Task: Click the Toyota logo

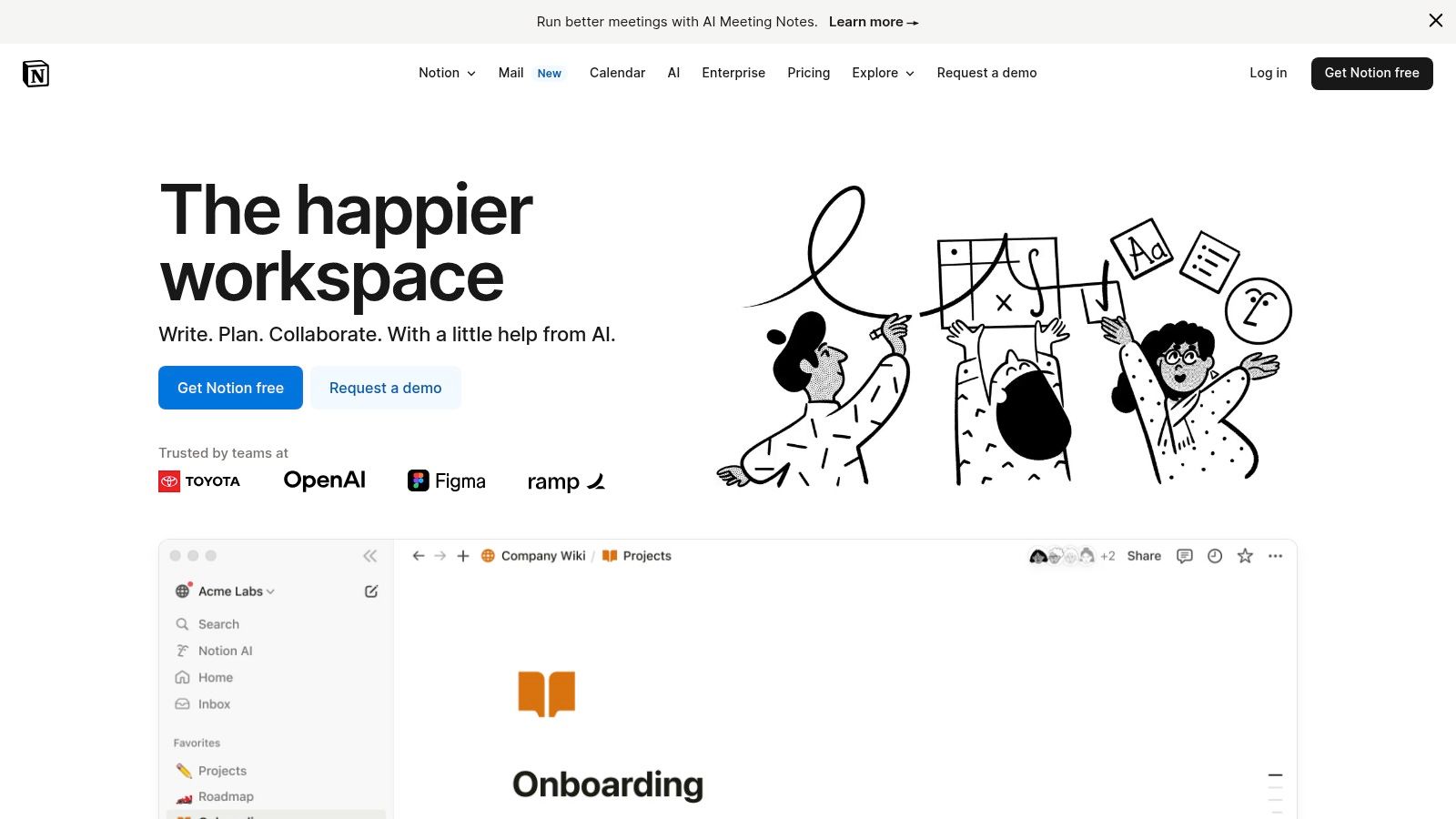Action: [199, 481]
